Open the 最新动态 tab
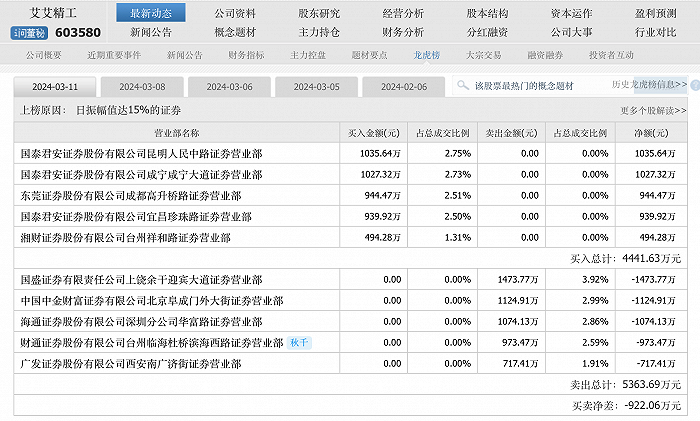The width and height of the screenshot is (700, 421). coord(151,13)
